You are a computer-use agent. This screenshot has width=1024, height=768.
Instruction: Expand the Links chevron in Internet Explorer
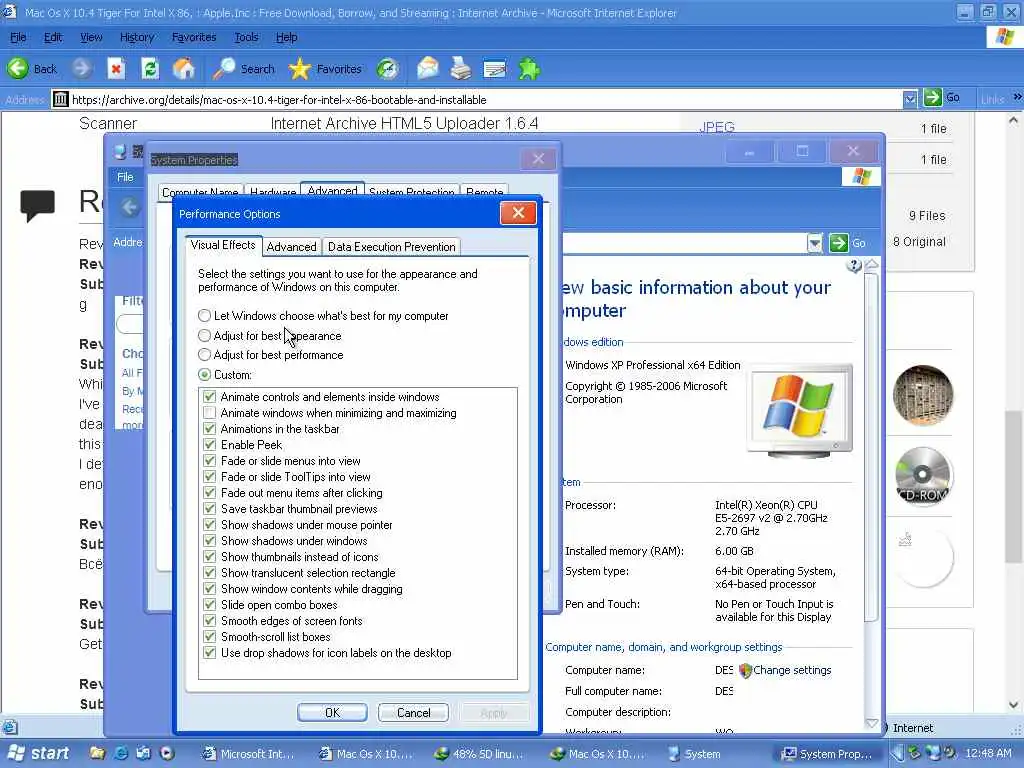1017,97
